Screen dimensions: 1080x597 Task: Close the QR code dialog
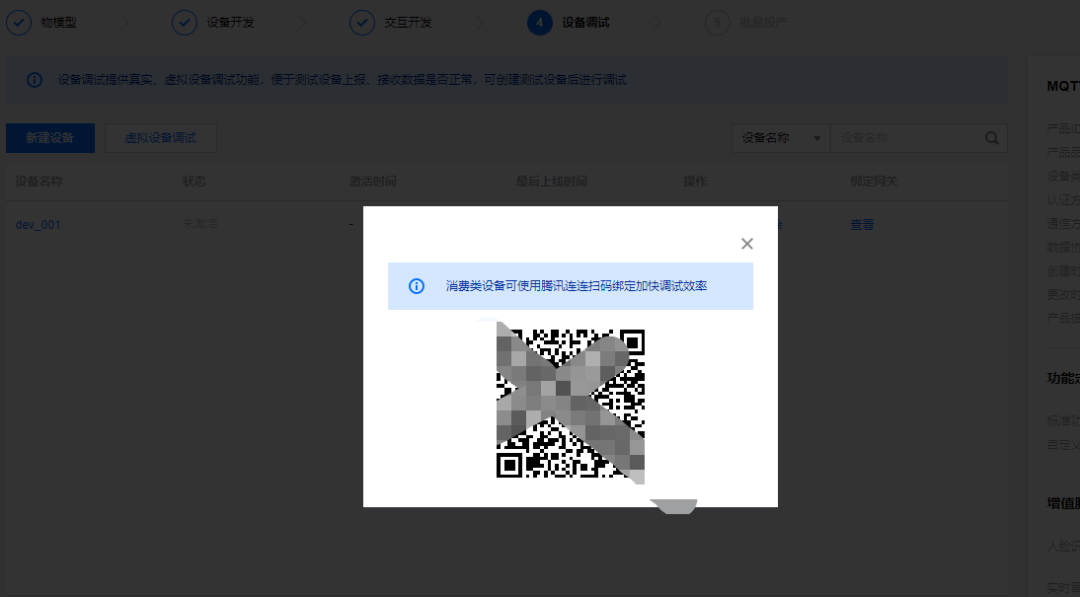tap(747, 244)
